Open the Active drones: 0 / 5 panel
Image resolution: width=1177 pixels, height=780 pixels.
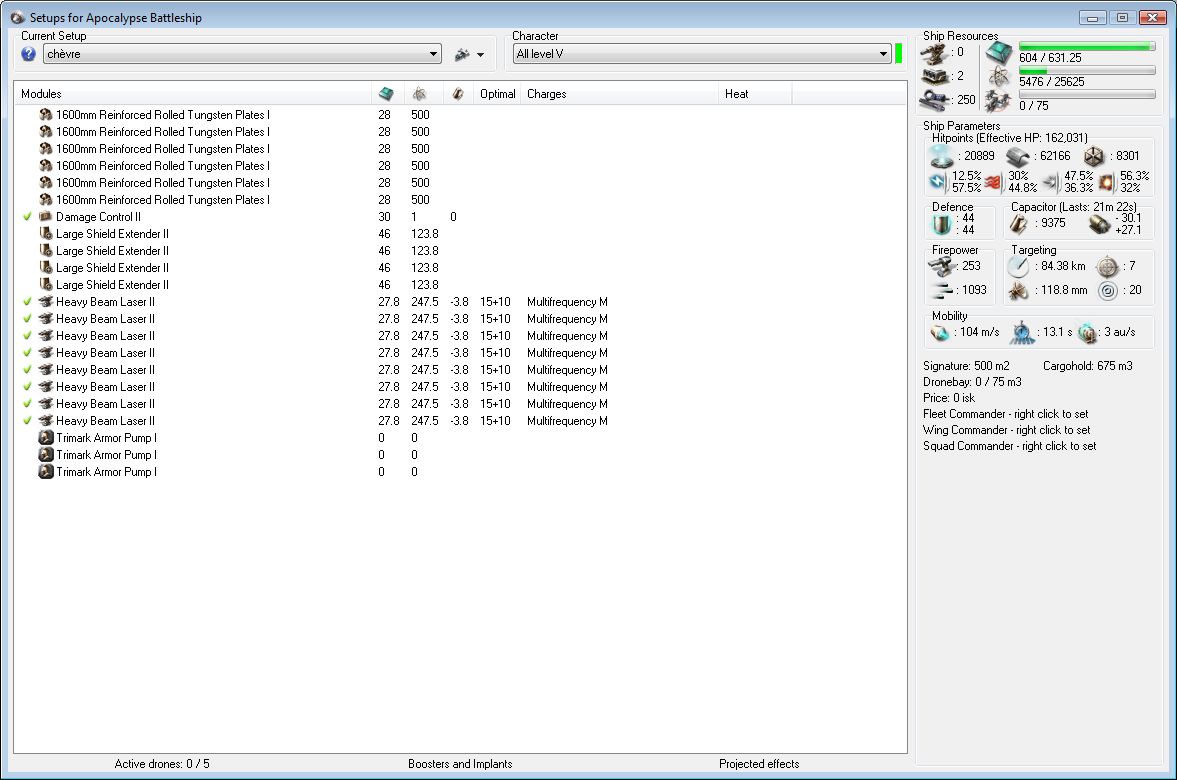click(162, 763)
